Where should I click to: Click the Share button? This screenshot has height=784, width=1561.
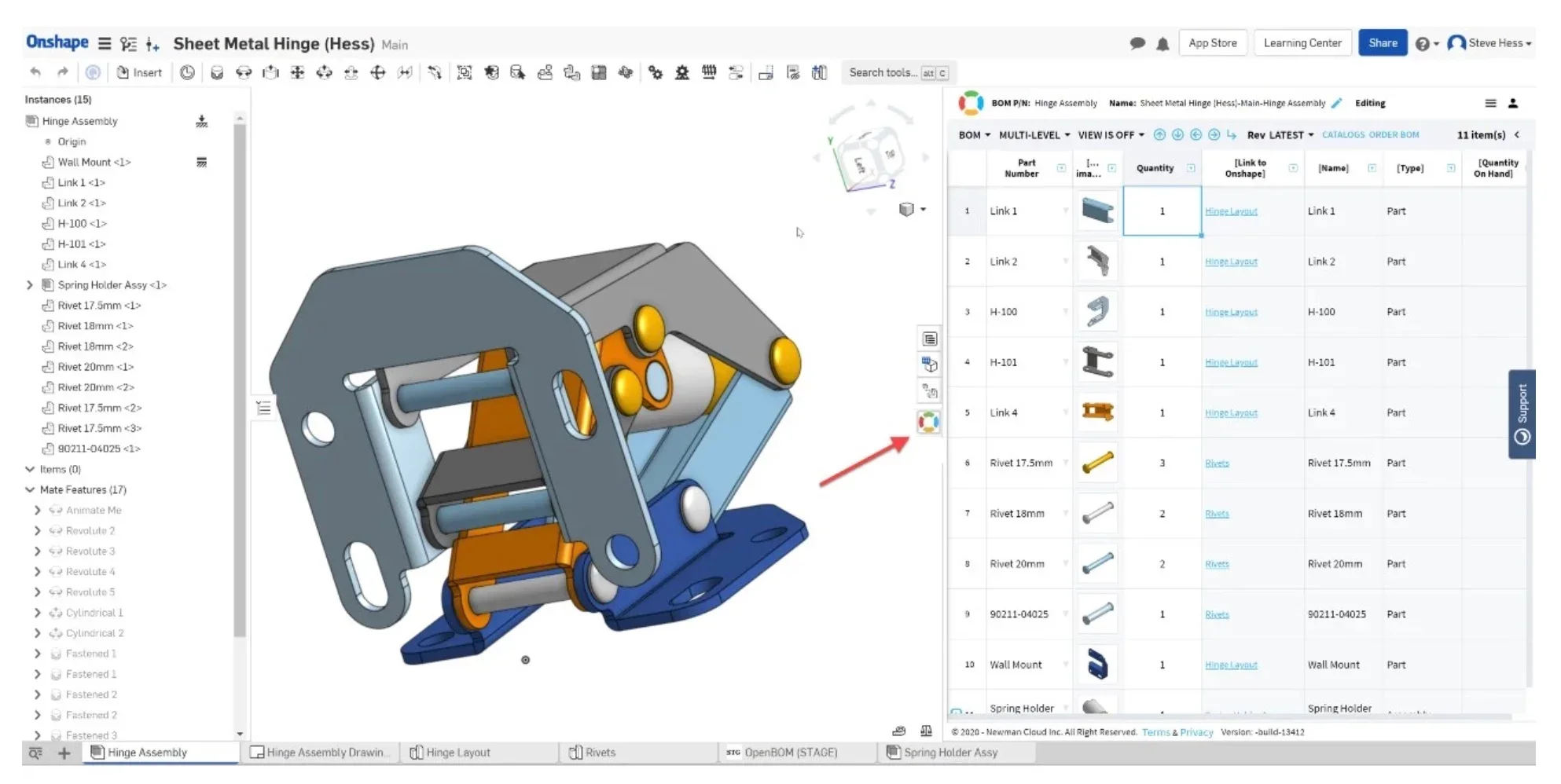click(1382, 43)
